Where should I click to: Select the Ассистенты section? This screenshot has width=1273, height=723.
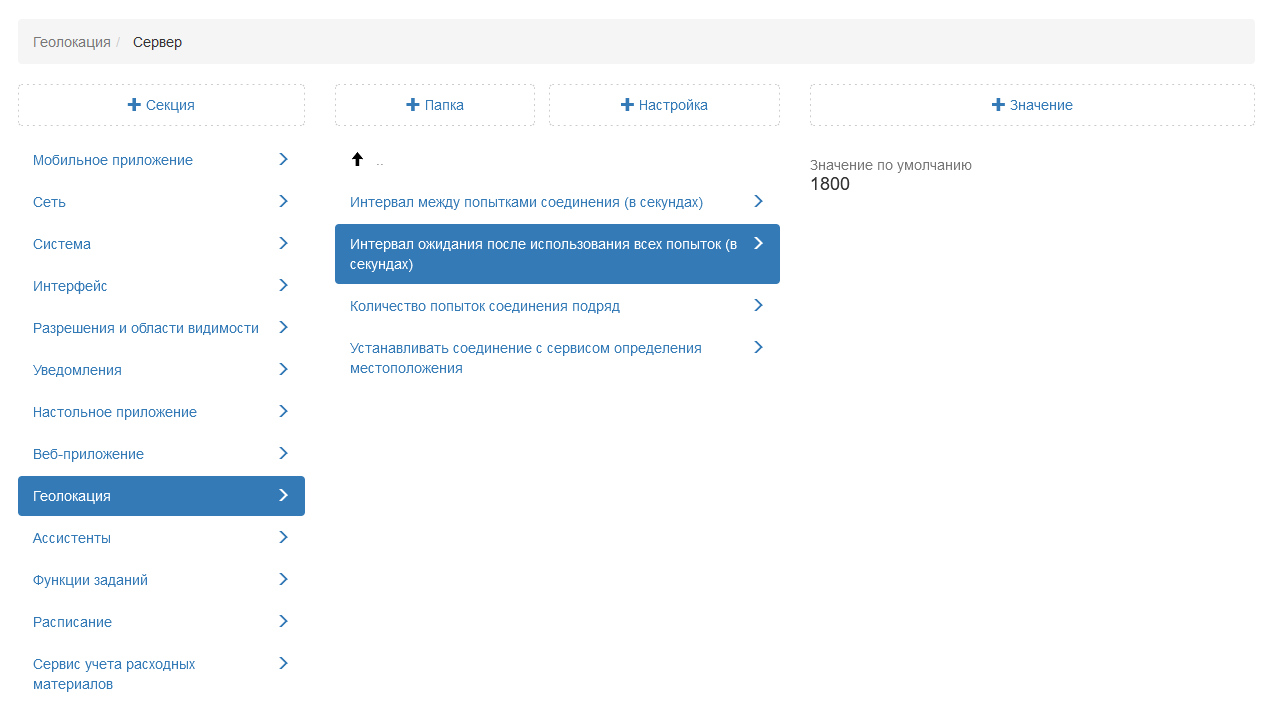click(x=72, y=538)
